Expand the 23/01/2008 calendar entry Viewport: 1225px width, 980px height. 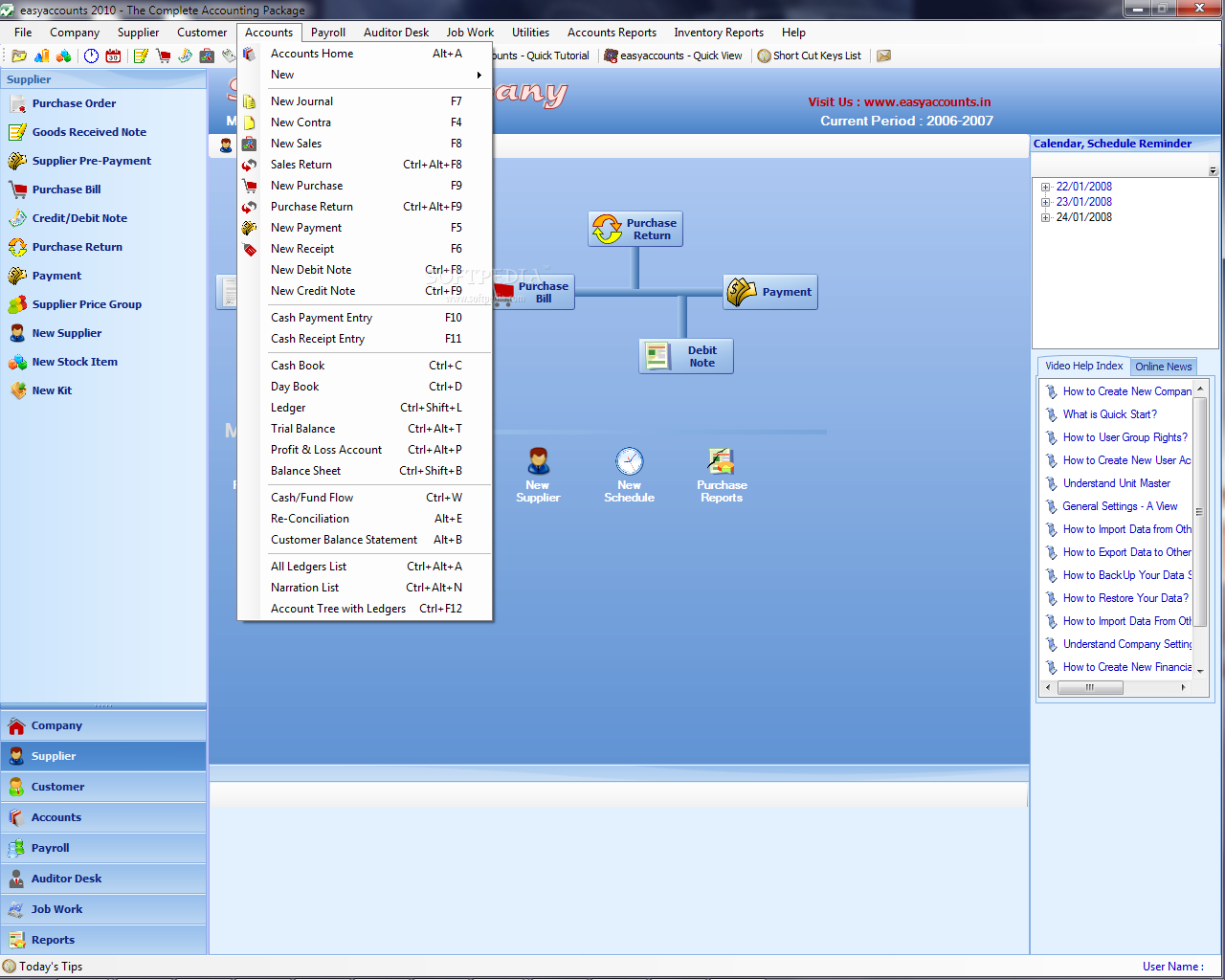pos(1046,203)
